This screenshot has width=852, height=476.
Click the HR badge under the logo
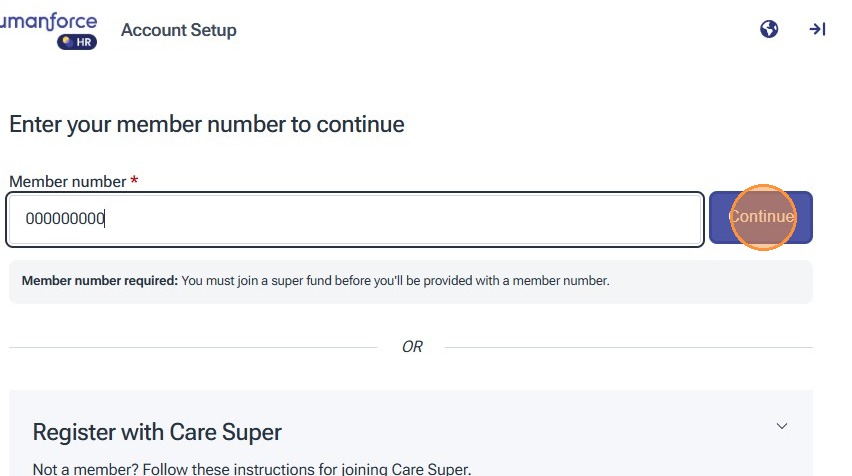tap(77, 42)
